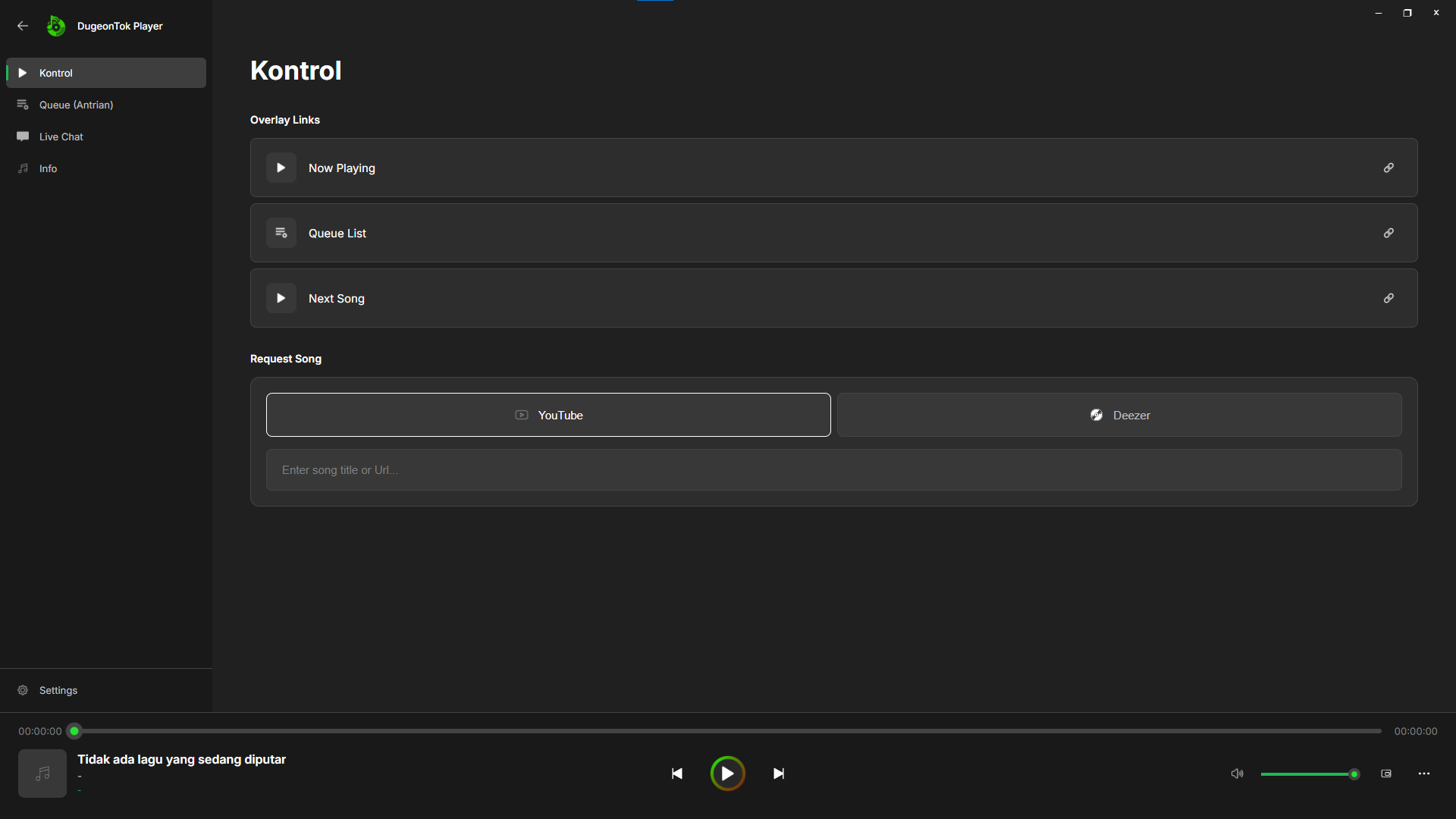Click the volume slider handle
Screen dimensions: 1456x819
click(1354, 774)
